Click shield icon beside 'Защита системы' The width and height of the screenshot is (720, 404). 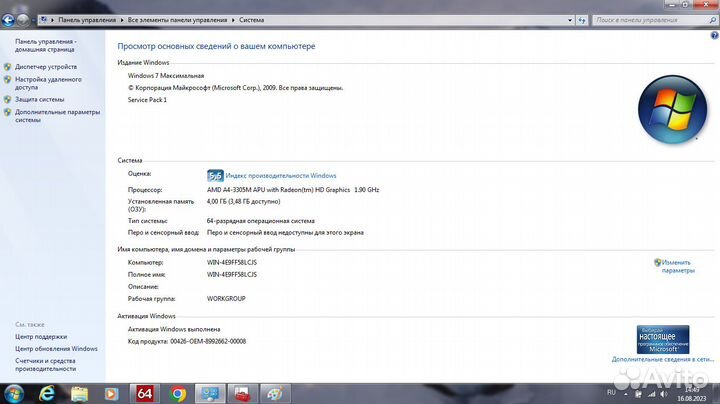tap(7, 99)
